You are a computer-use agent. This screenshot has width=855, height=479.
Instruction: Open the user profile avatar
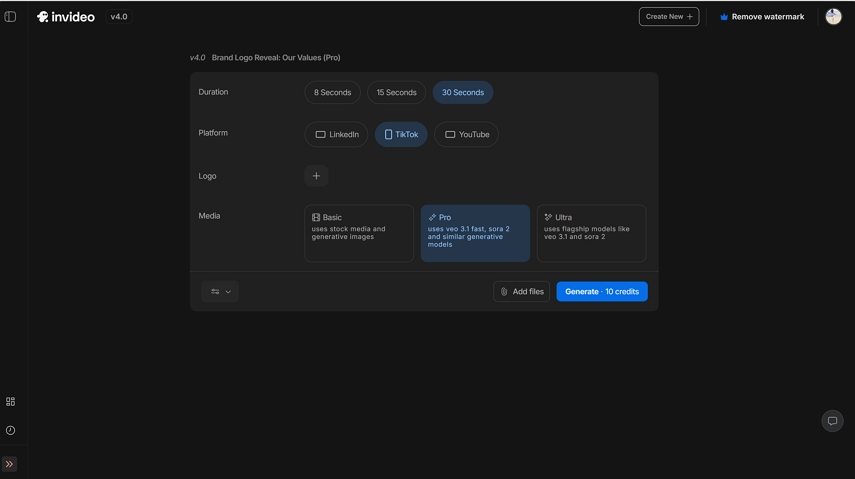(833, 16)
